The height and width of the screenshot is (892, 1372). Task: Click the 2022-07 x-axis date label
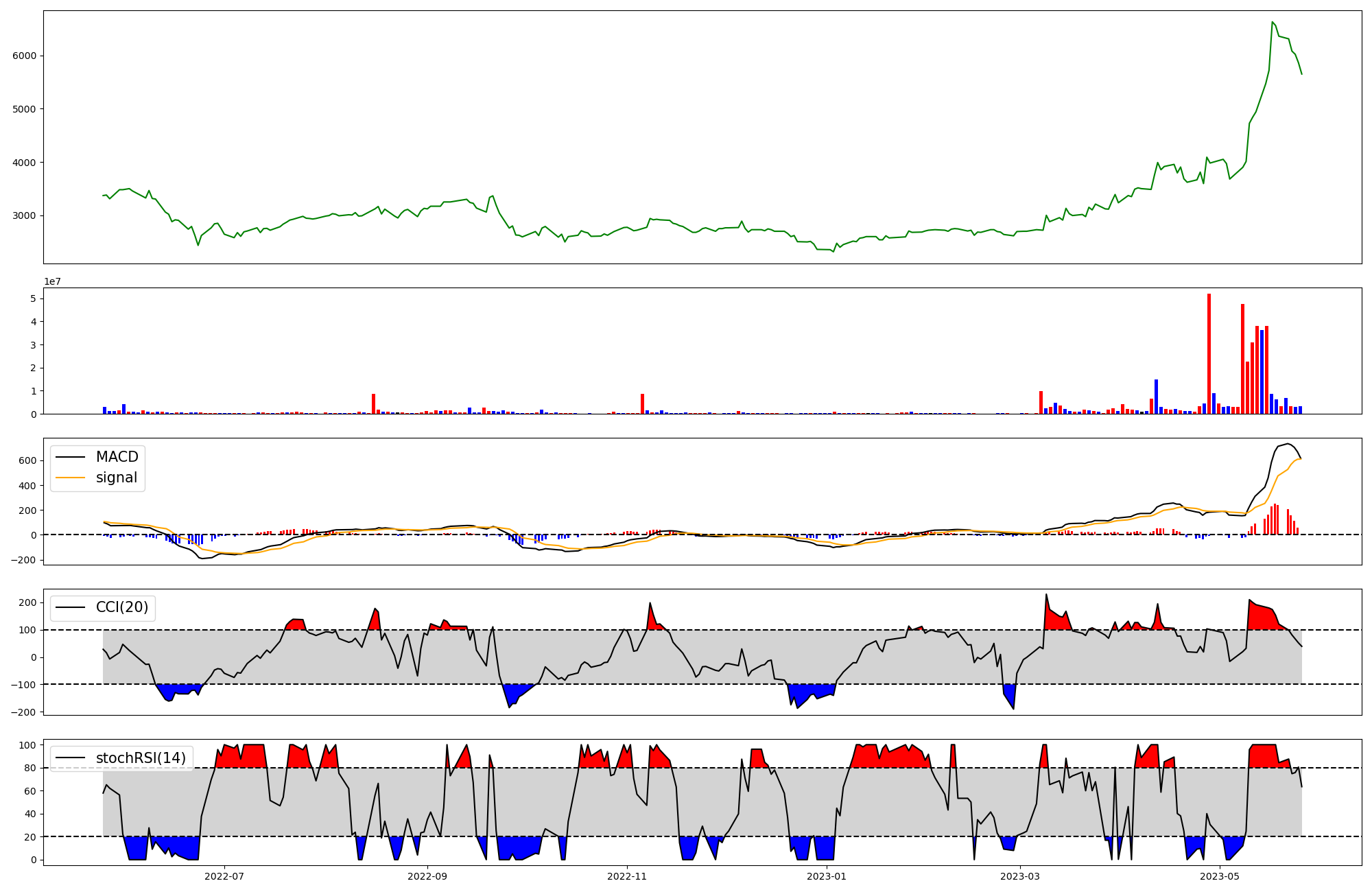224,876
